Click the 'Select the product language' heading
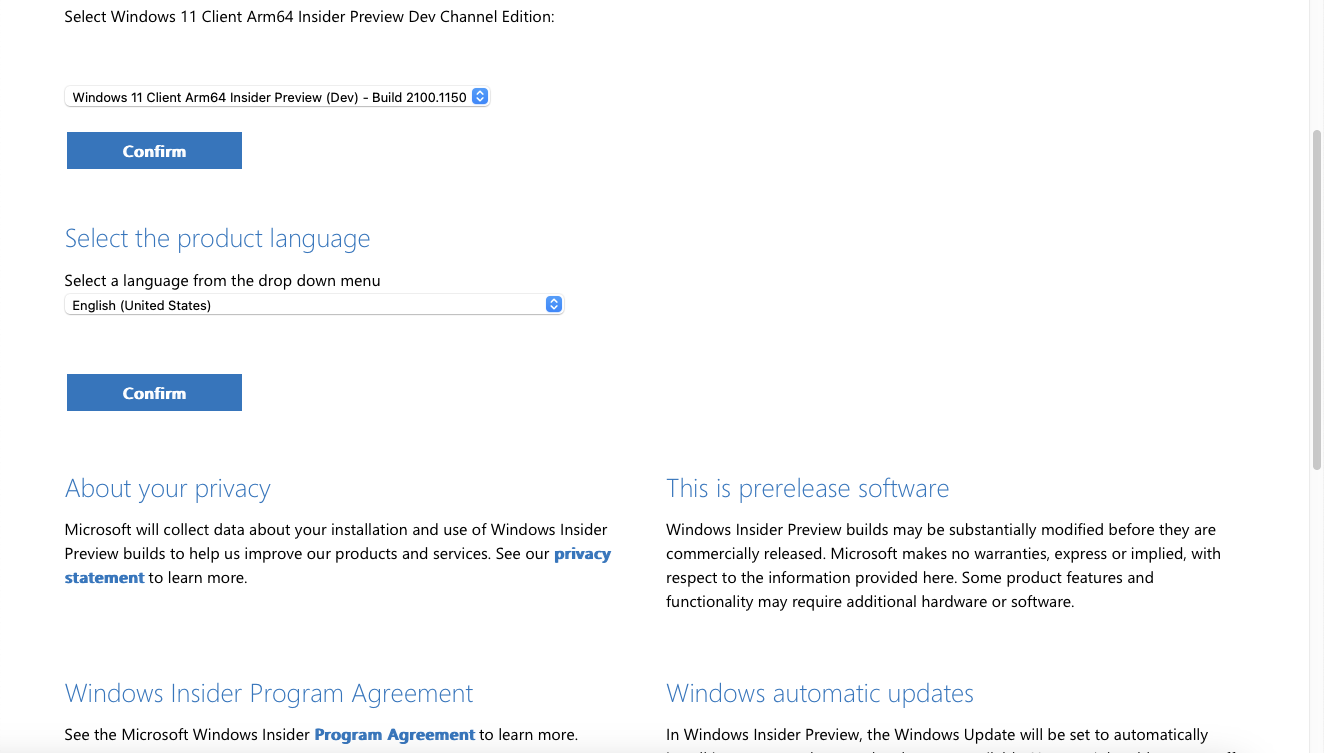The height and width of the screenshot is (753, 1324). (217, 239)
